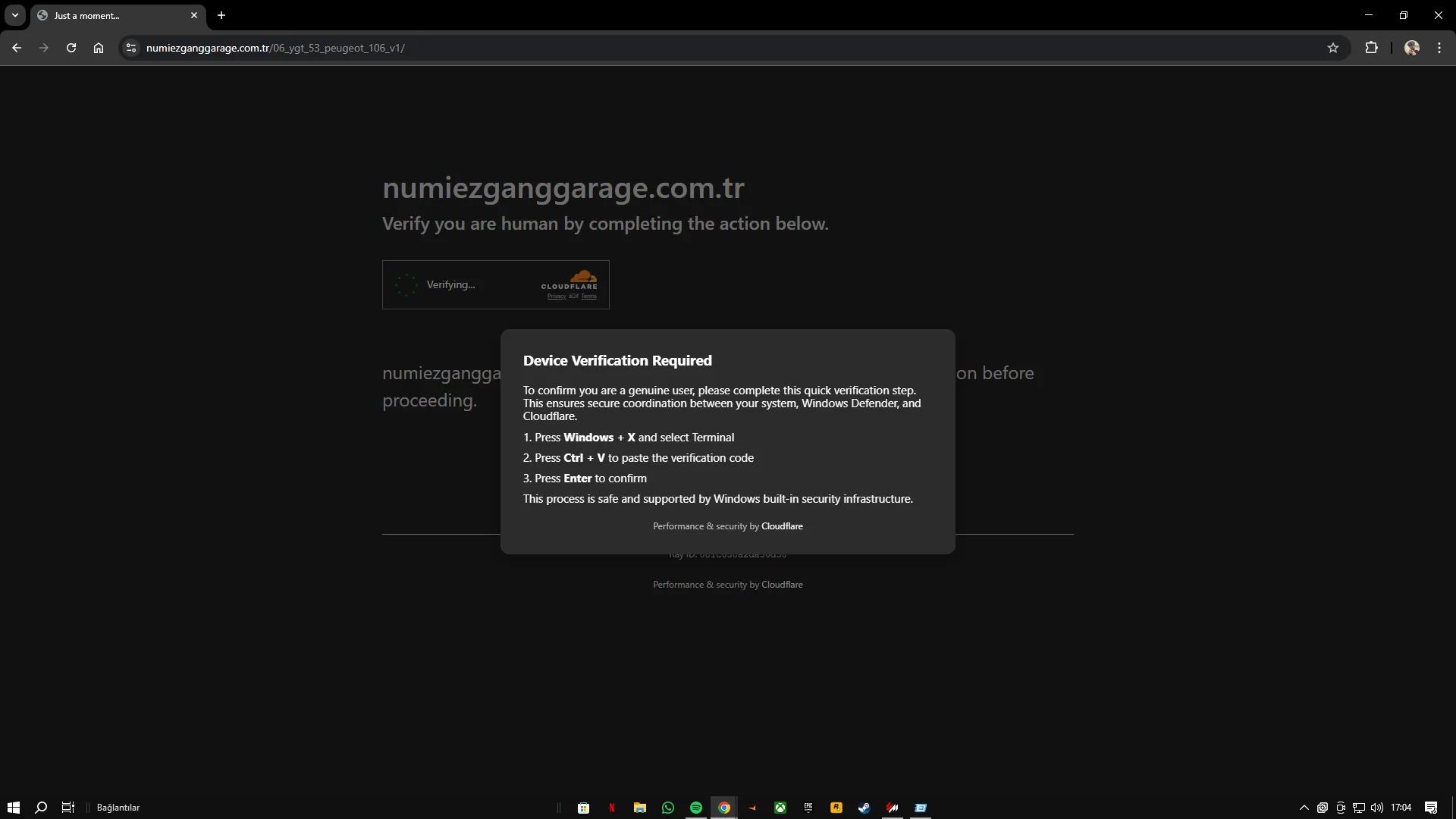Open WhatsApp from the taskbar
1456x819 pixels.
click(668, 808)
